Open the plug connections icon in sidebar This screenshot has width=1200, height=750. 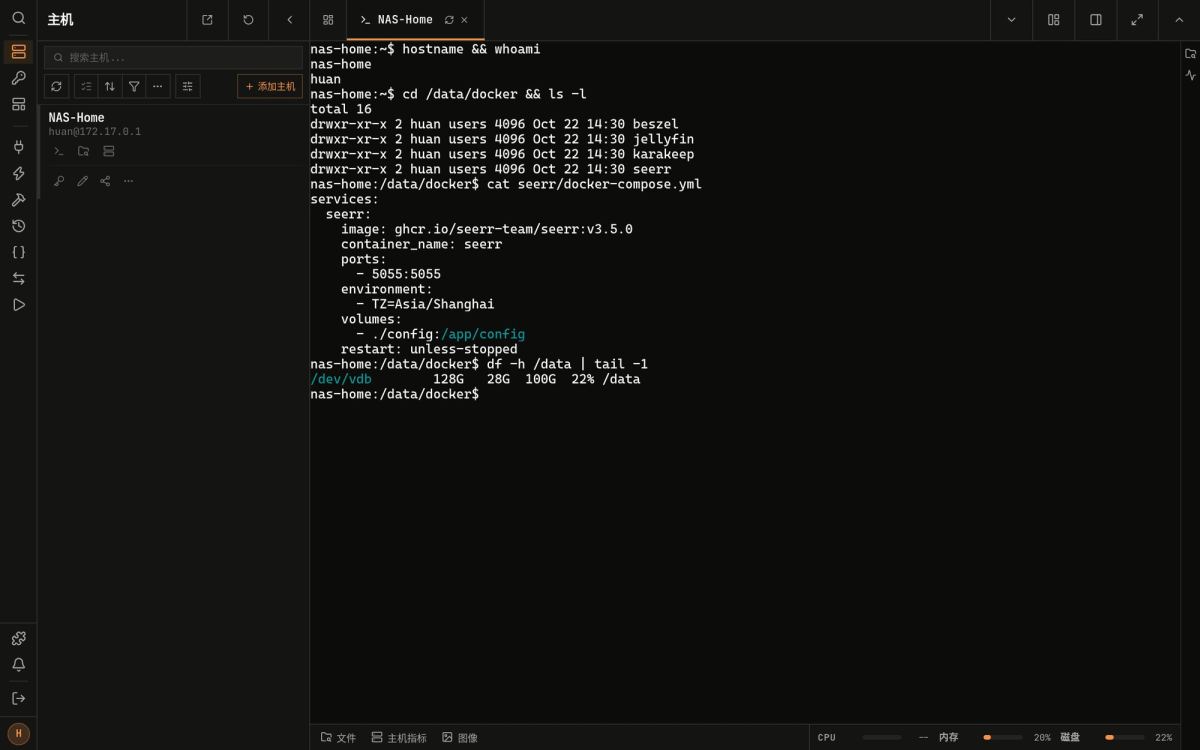pos(18,147)
